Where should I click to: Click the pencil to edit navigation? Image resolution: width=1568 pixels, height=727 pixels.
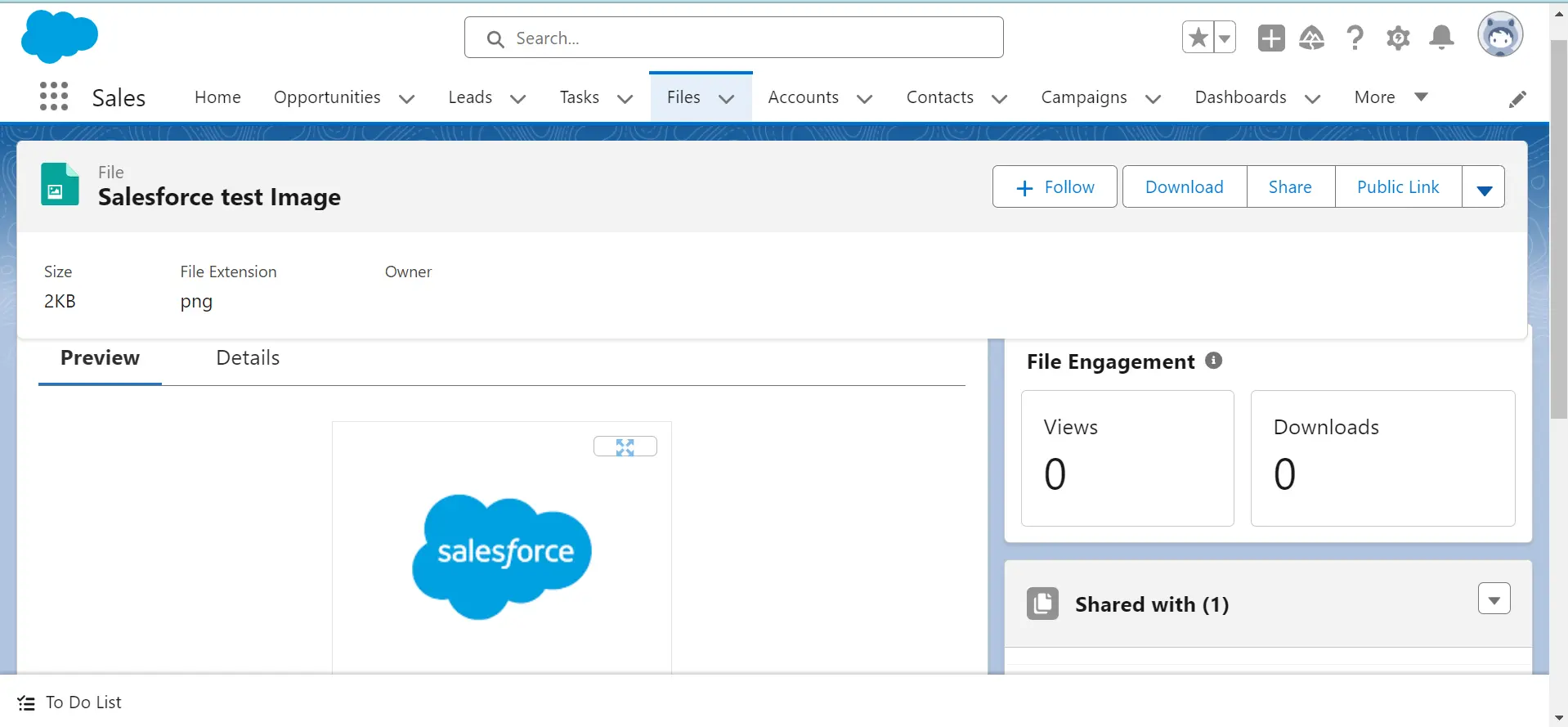(1517, 99)
